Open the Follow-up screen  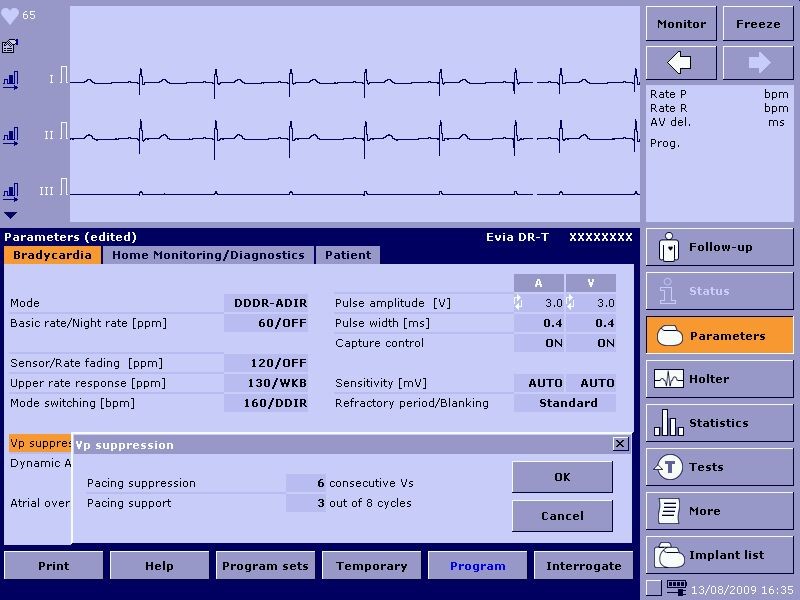click(719, 247)
